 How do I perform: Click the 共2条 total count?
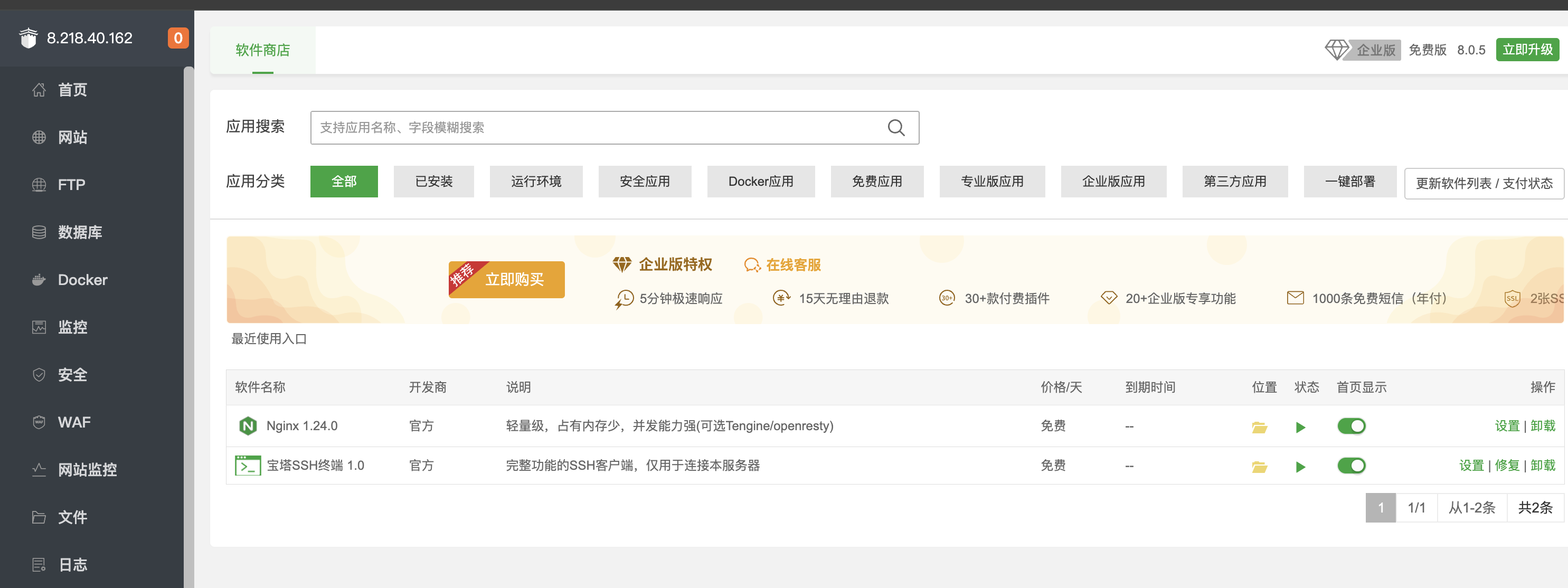(1535, 508)
